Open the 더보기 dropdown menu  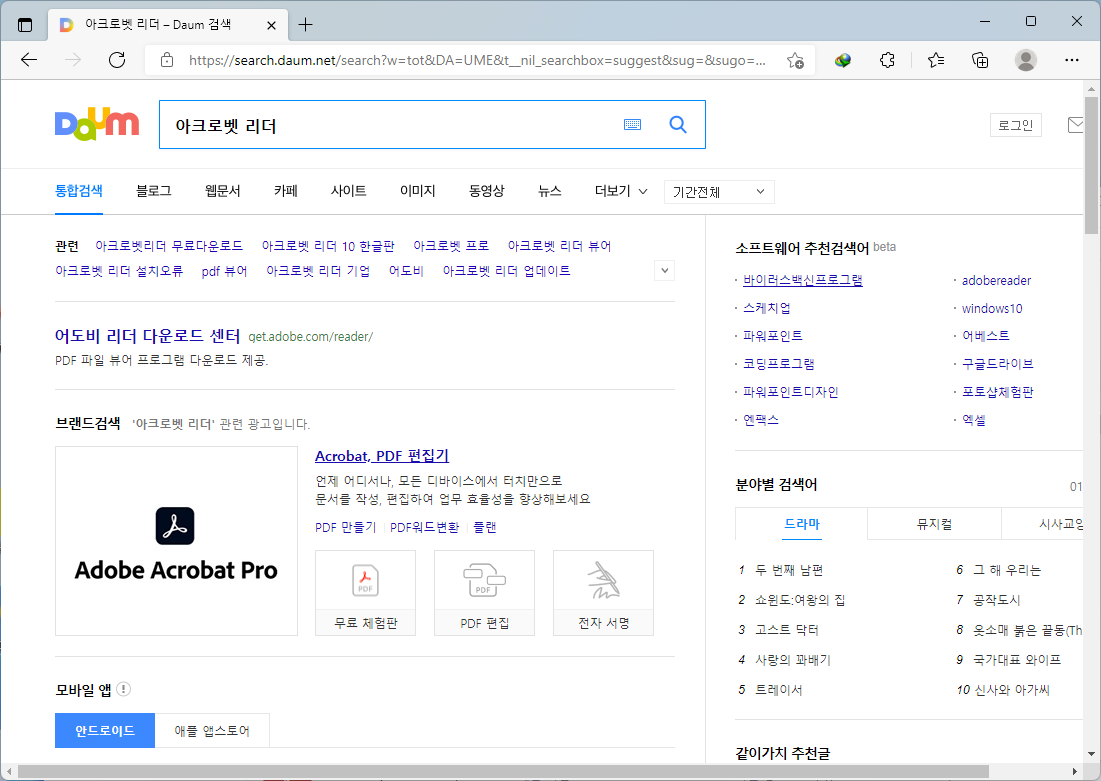(621, 191)
